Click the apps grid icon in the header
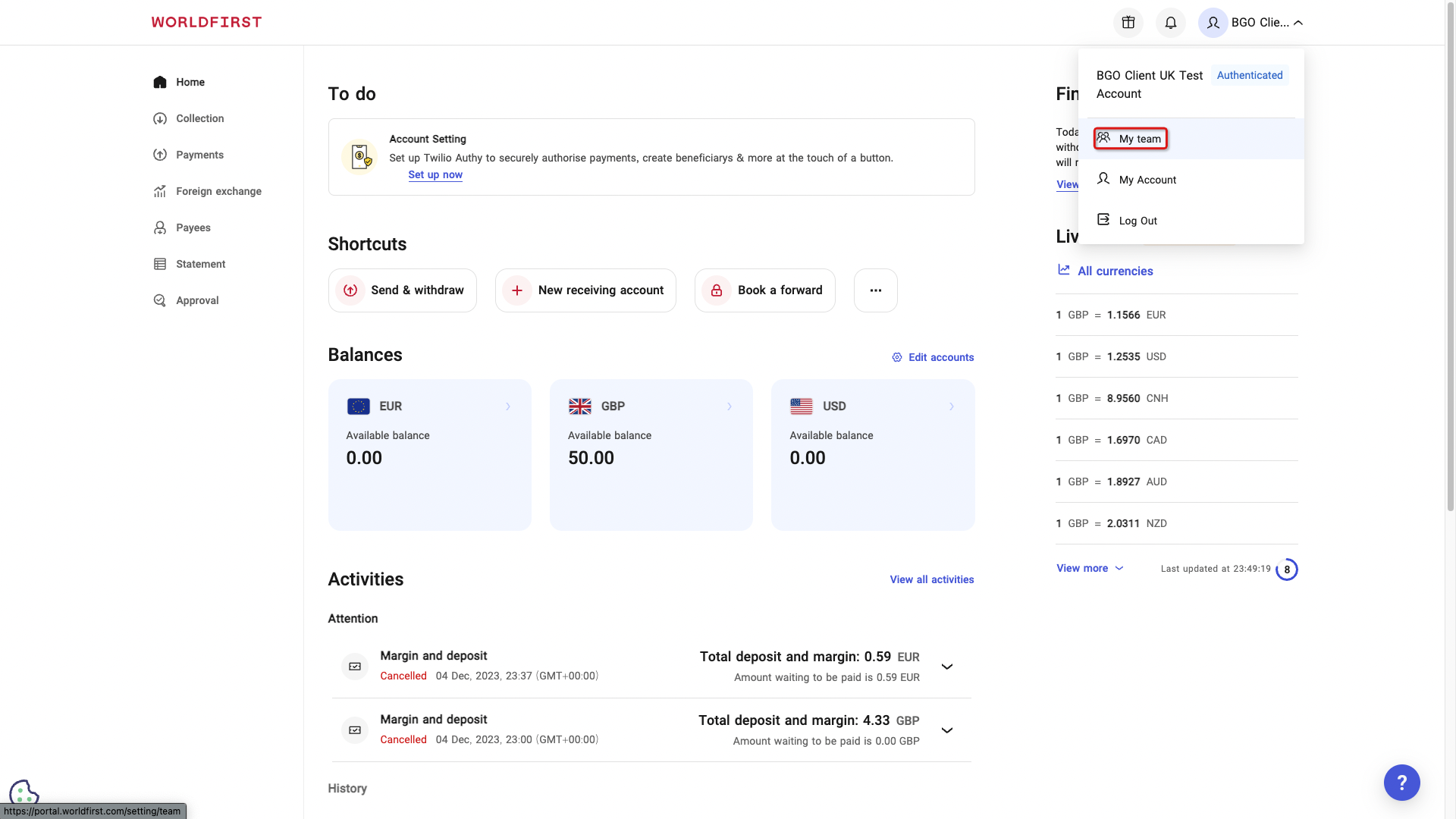1456x819 pixels. click(1128, 23)
